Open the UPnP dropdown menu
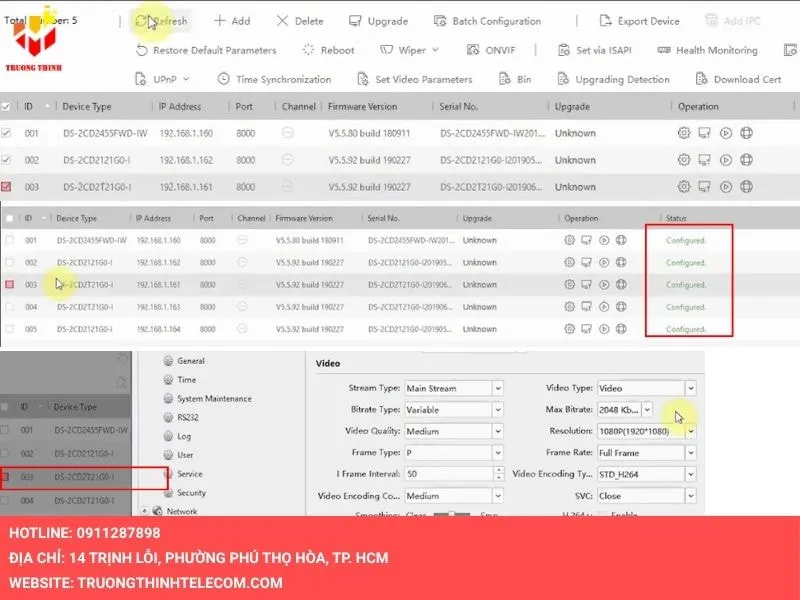 pos(162,79)
